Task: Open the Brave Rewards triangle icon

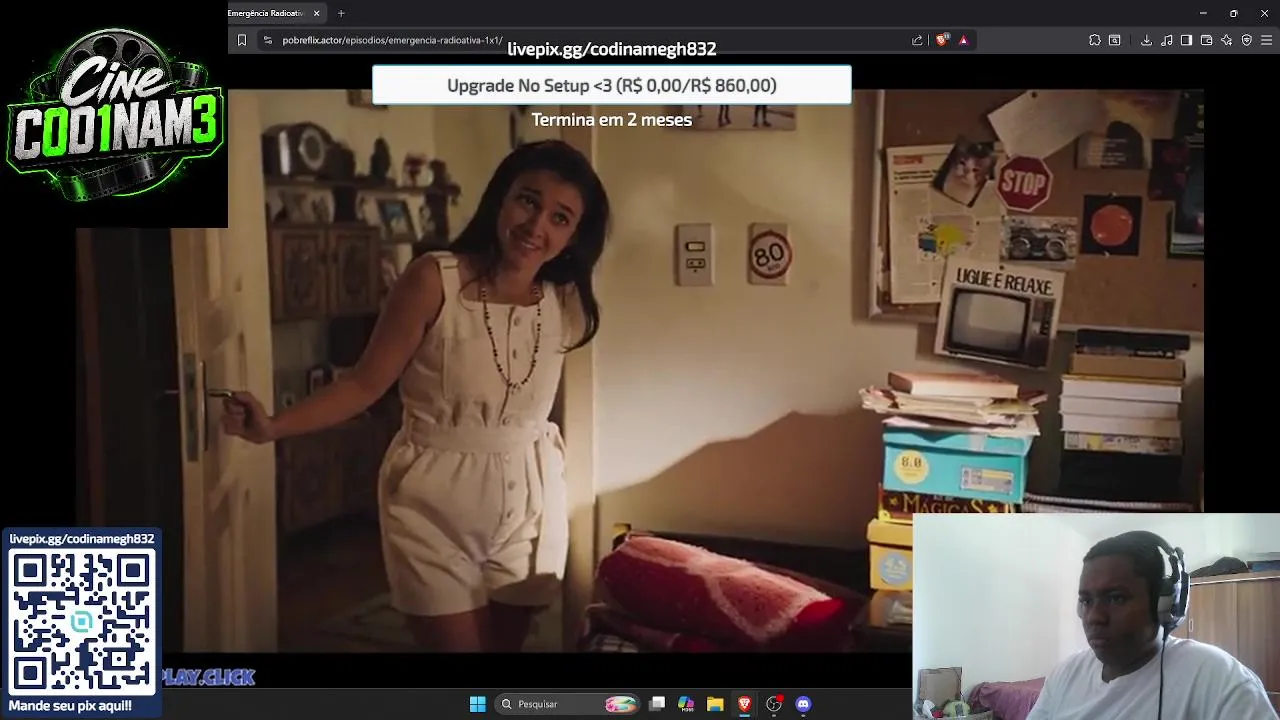Action: (963, 40)
